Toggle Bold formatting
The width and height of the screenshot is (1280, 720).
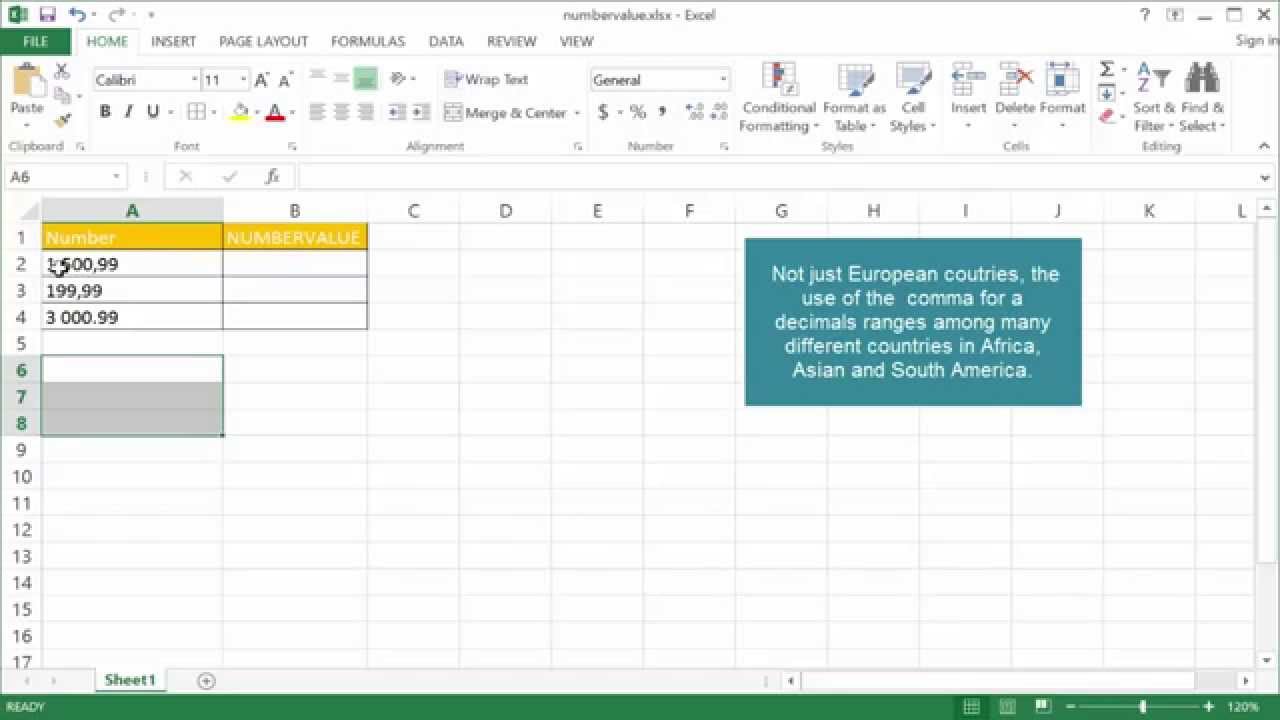[105, 112]
